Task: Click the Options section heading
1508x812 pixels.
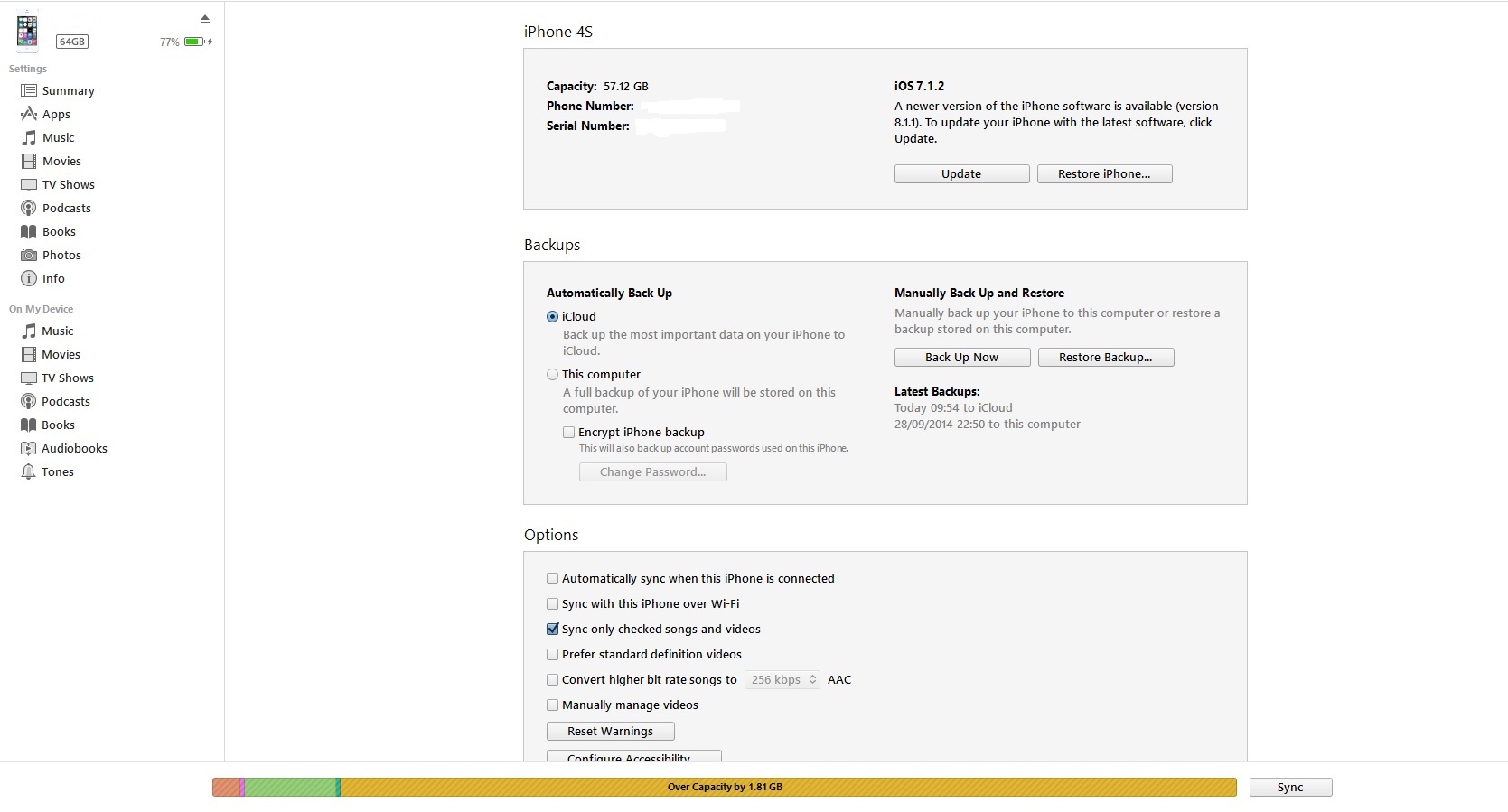Action: [x=551, y=535]
